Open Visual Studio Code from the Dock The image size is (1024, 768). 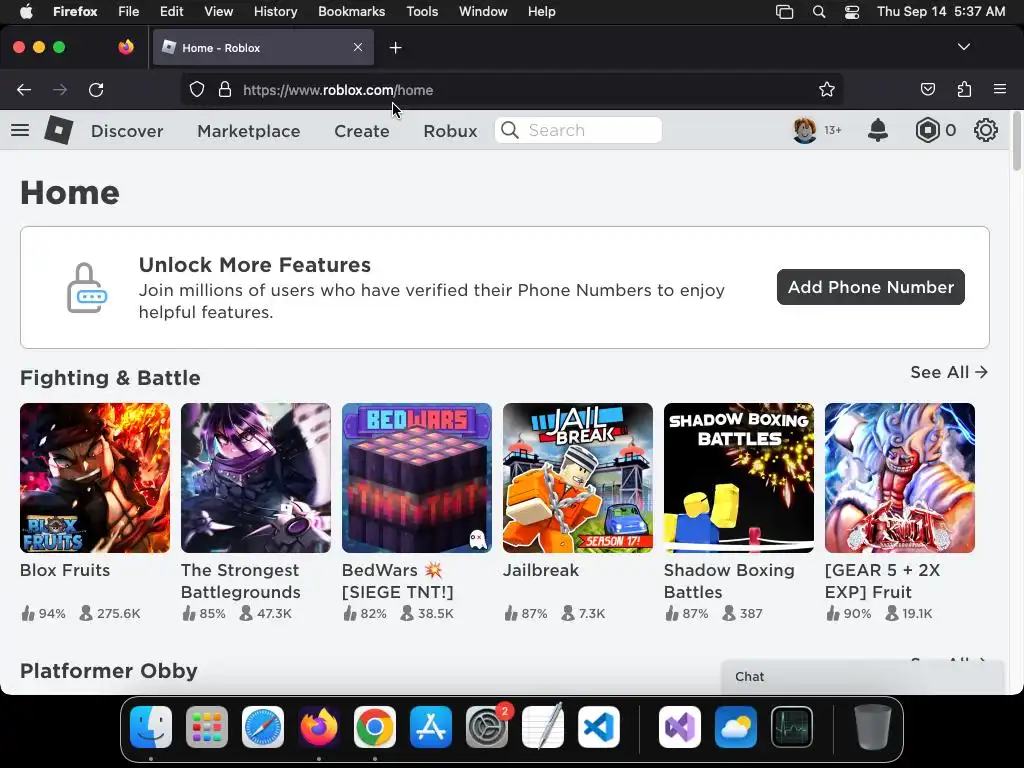click(600, 727)
